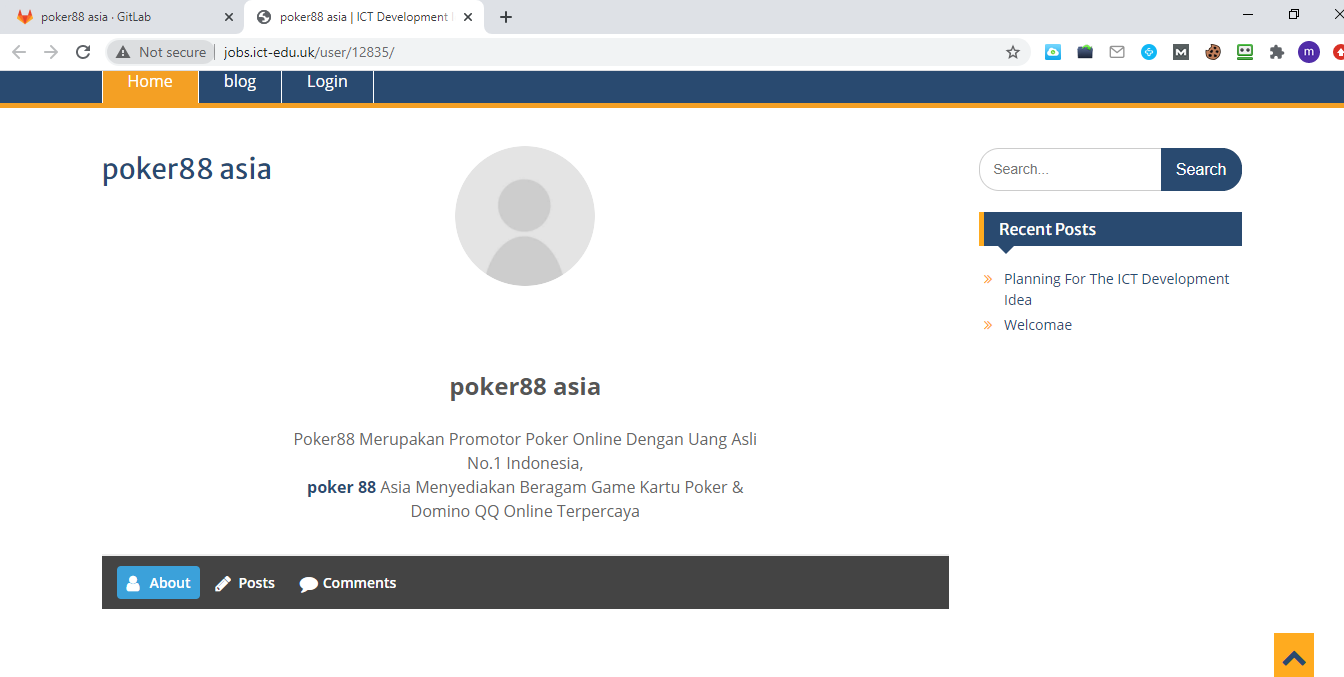Click the green robot extension icon

(x=1245, y=52)
